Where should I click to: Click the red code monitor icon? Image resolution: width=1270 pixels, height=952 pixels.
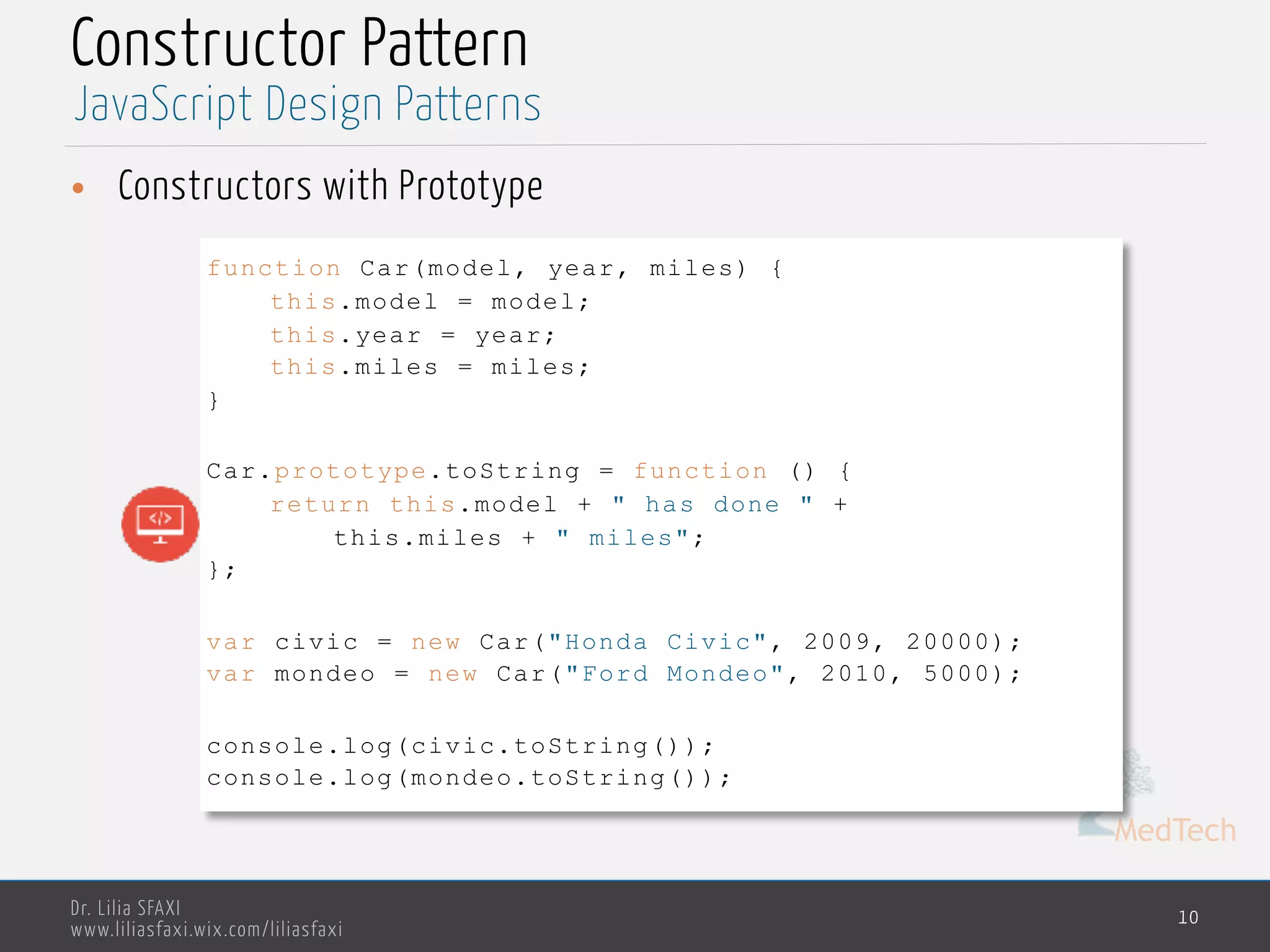pos(160,524)
